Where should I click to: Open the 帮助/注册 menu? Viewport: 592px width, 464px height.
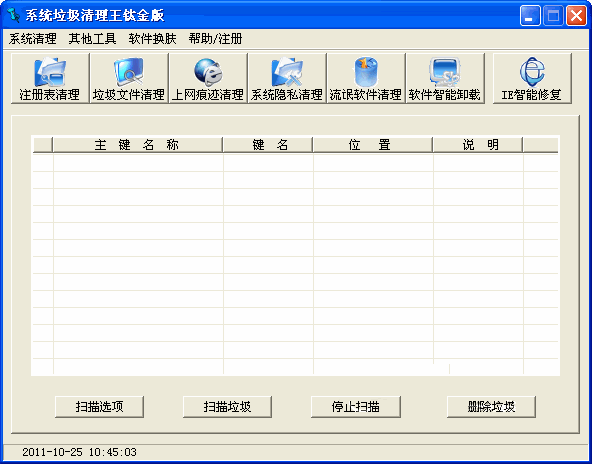click(x=215, y=39)
